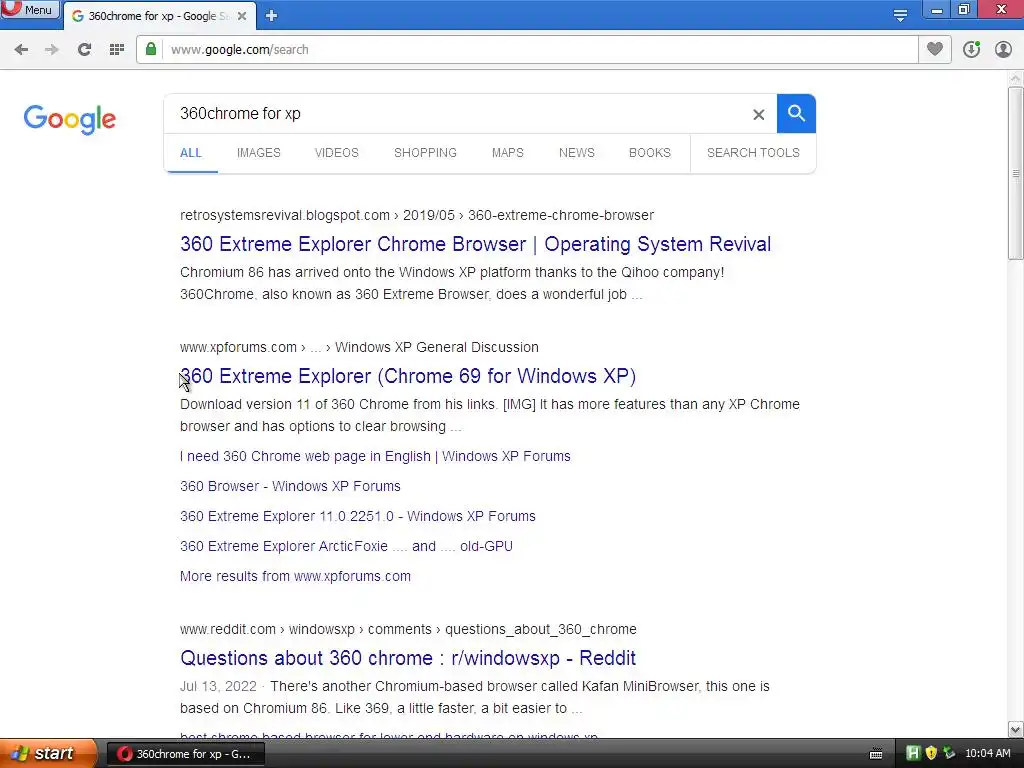The image size is (1024, 768).
Task: Open 'I need 360 Chrome web page in English' link
Action: pos(376,456)
